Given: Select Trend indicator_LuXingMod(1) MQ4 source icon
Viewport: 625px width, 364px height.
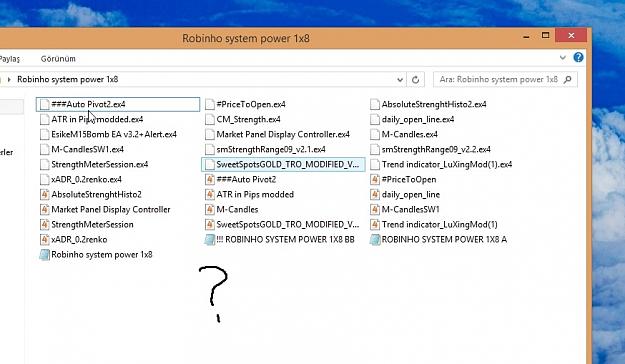Looking at the screenshot, I should 375,224.
